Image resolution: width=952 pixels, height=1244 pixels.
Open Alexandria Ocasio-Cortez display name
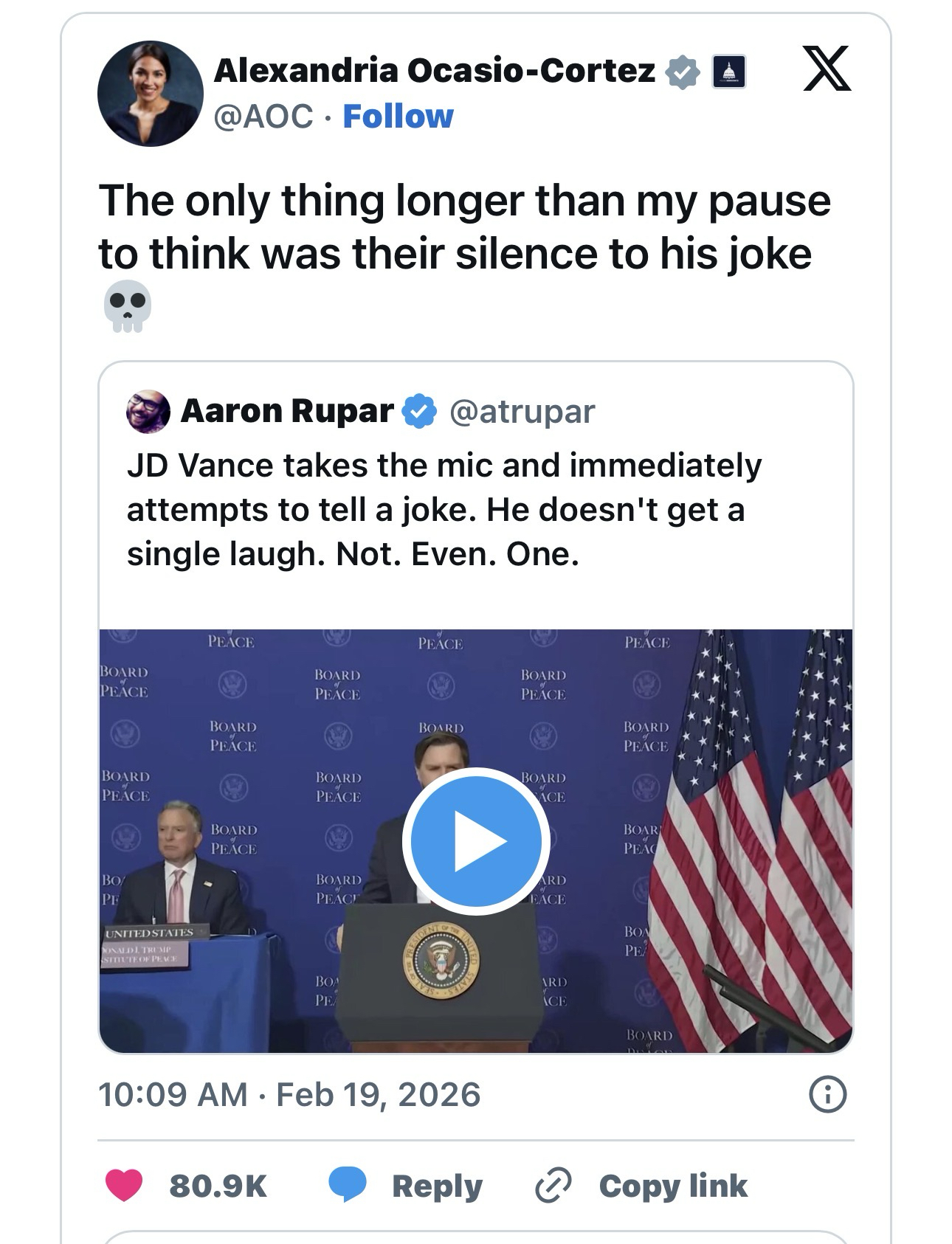(x=434, y=71)
